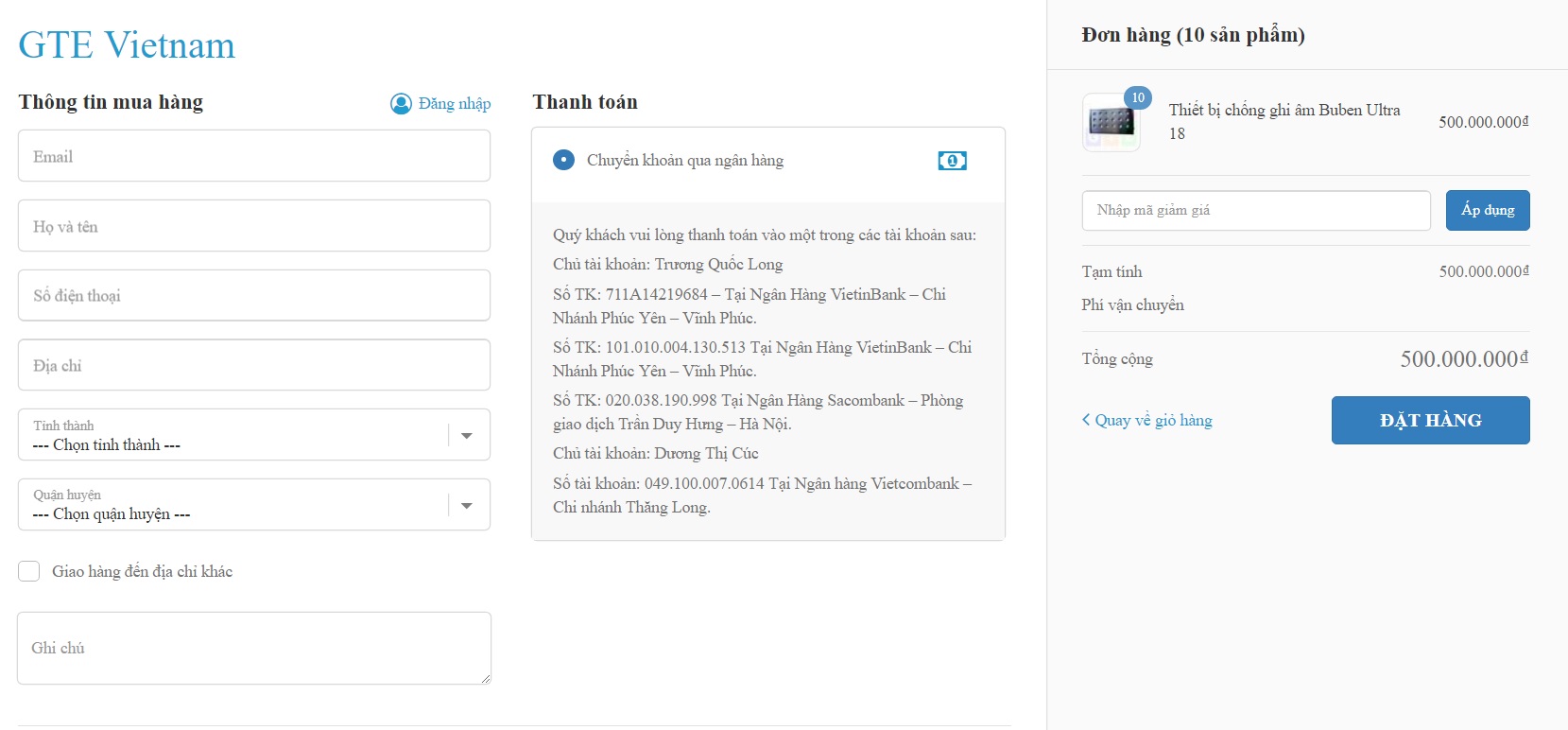This screenshot has width=1568, height=730.
Task: Open the GTE Vietnam store title link
Action: (x=127, y=44)
